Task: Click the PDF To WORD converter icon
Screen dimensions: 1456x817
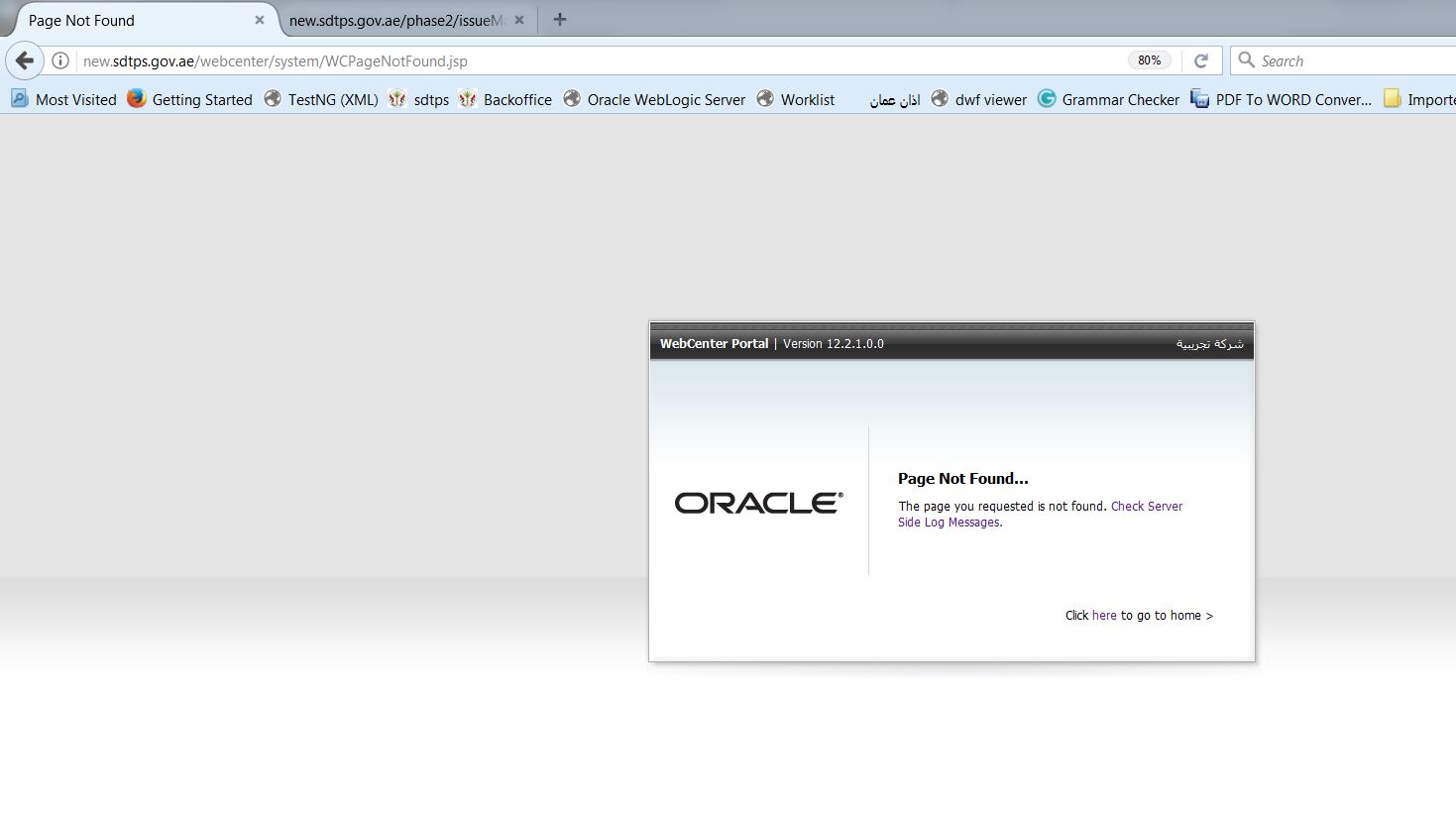Action: 1200,98
